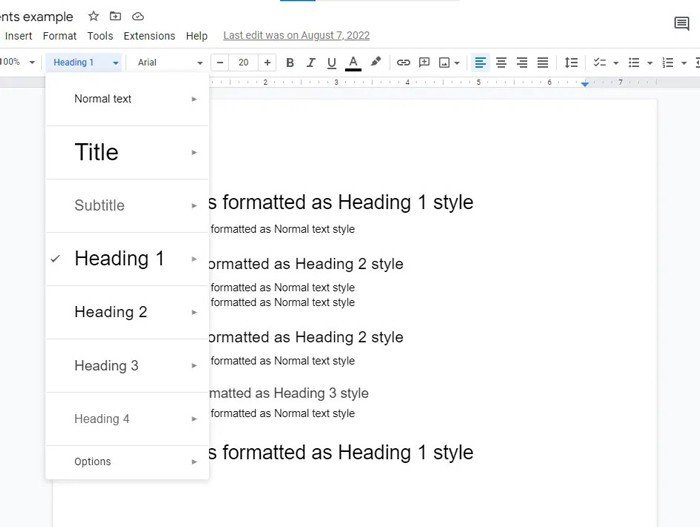Screen dimensions: 700x527
Task: Insert a link using the link icon
Action: point(403,62)
